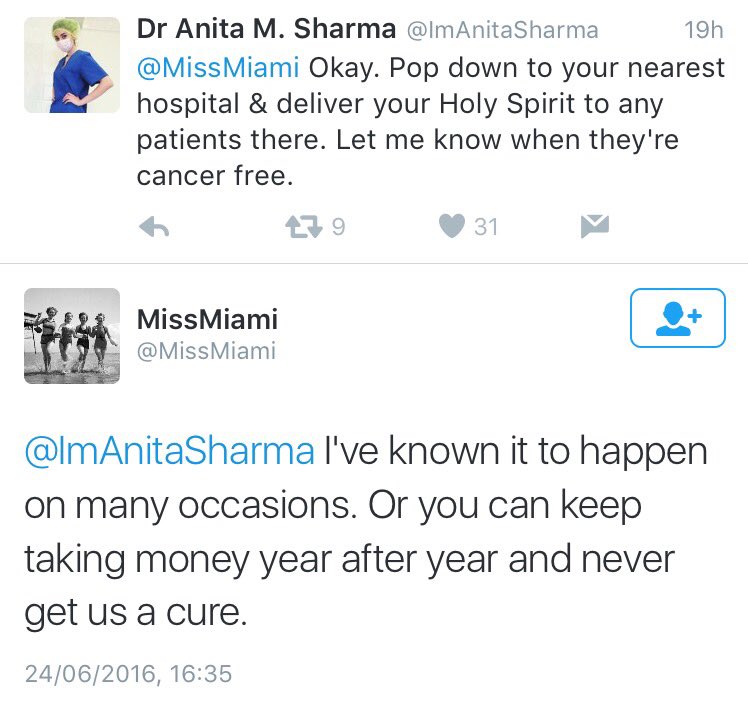
Task: Tap the blue @ImAnitaSharma mention in reply
Action: coord(168,452)
